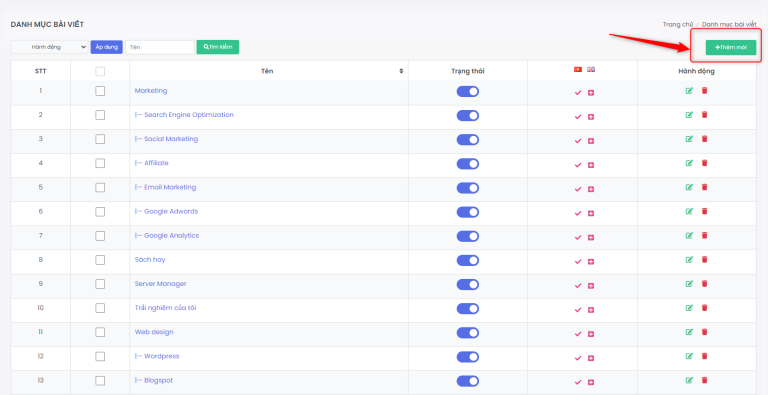Delete the Marketing category

pos(704,91)
